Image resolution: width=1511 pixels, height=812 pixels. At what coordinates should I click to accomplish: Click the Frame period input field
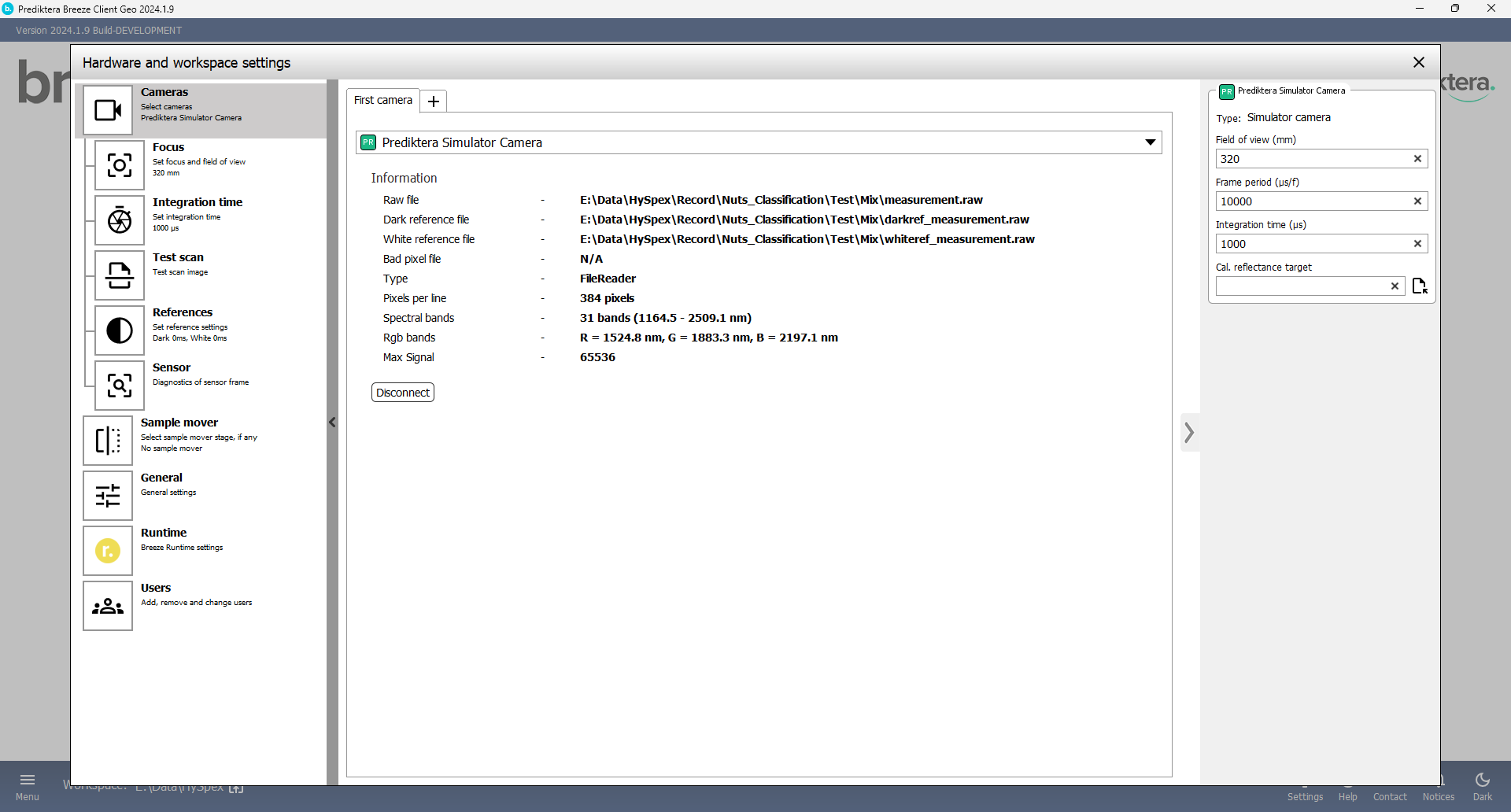pyautogui.click(x=1310, y=201)
